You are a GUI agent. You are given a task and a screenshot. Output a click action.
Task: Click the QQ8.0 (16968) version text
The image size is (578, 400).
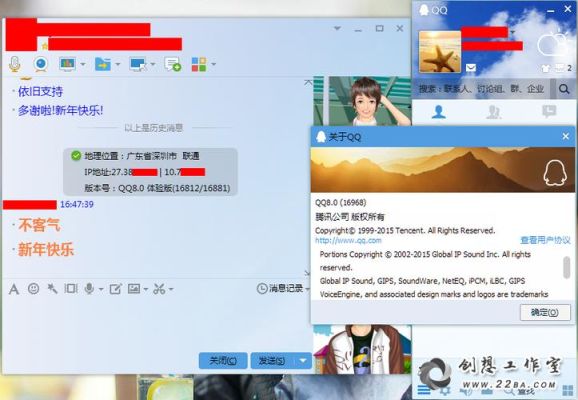[341, 202]
